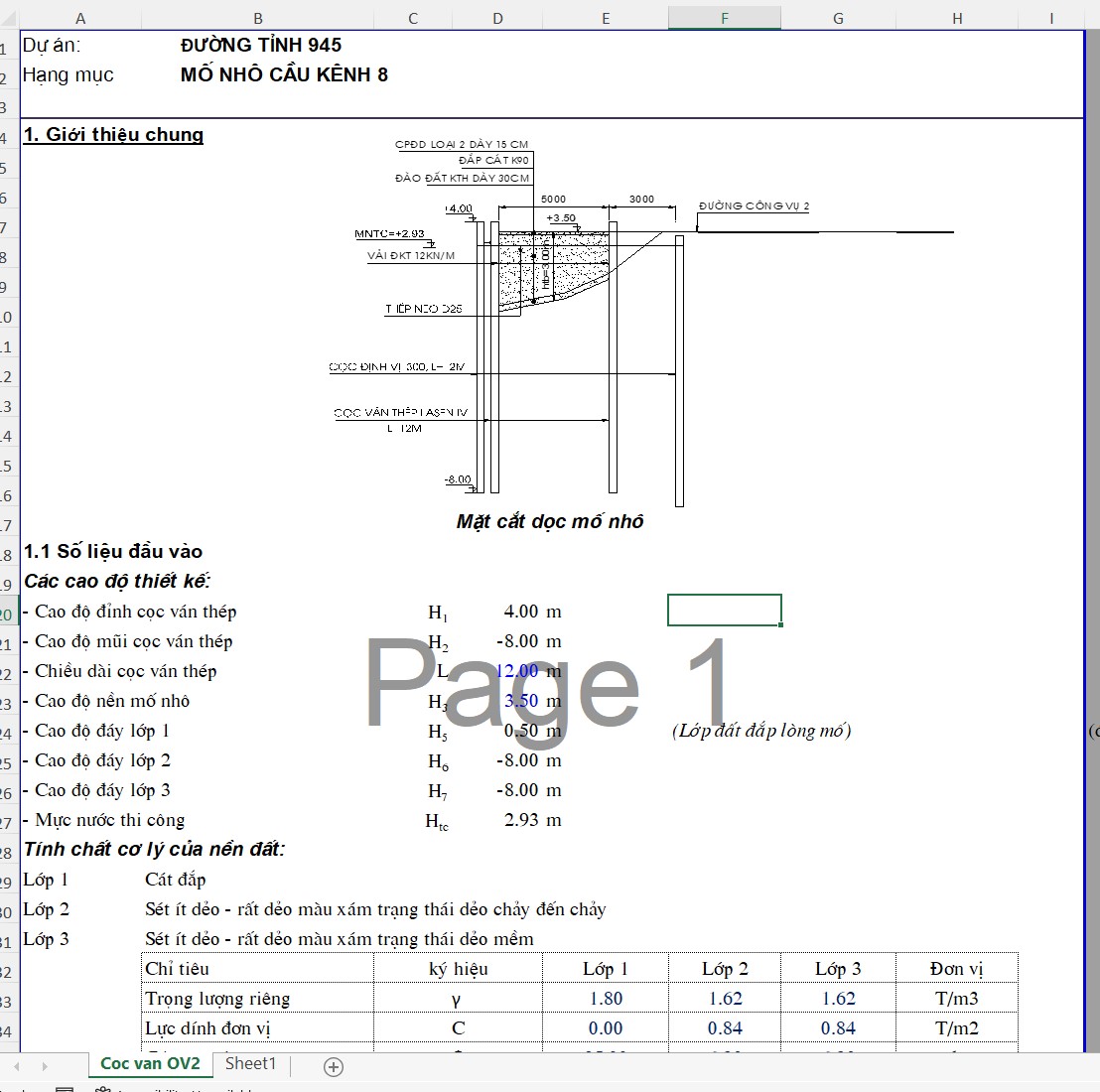Click the '1. Giới thiệu chung' heading

[x=113, y=135]
